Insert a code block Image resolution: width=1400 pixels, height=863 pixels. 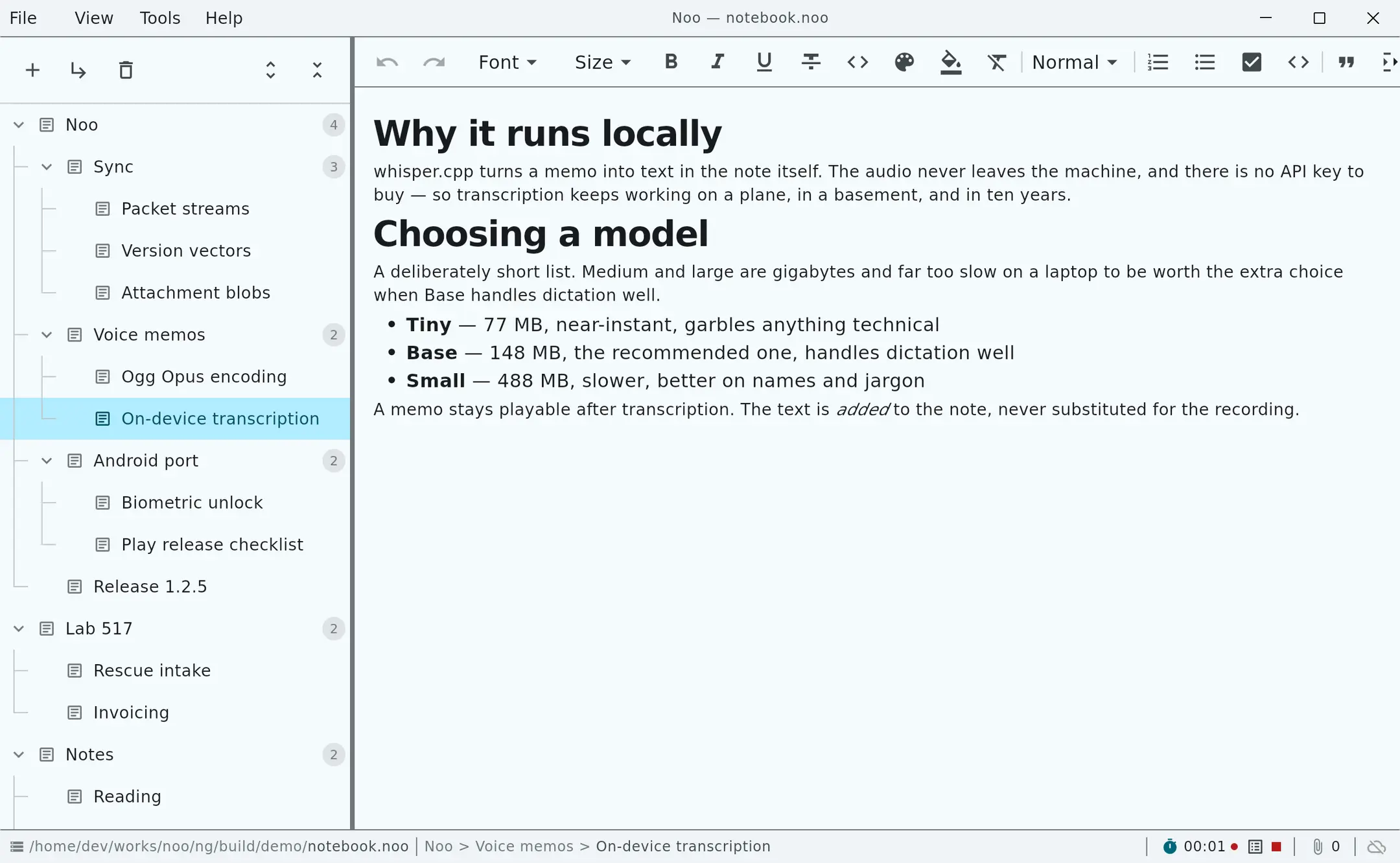click(x=1298, y=62)
